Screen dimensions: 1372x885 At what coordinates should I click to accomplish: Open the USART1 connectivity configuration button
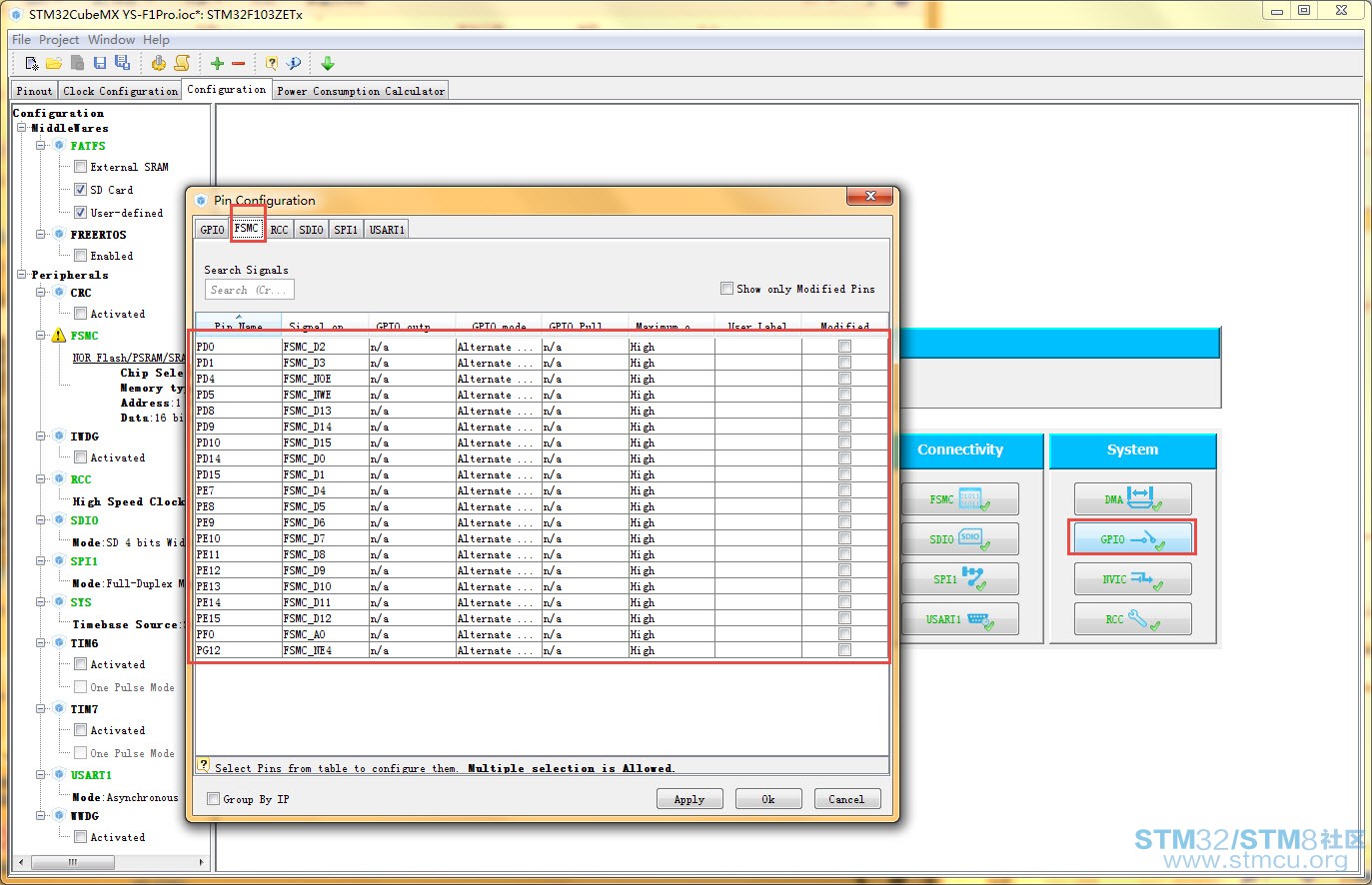point(960,618)
